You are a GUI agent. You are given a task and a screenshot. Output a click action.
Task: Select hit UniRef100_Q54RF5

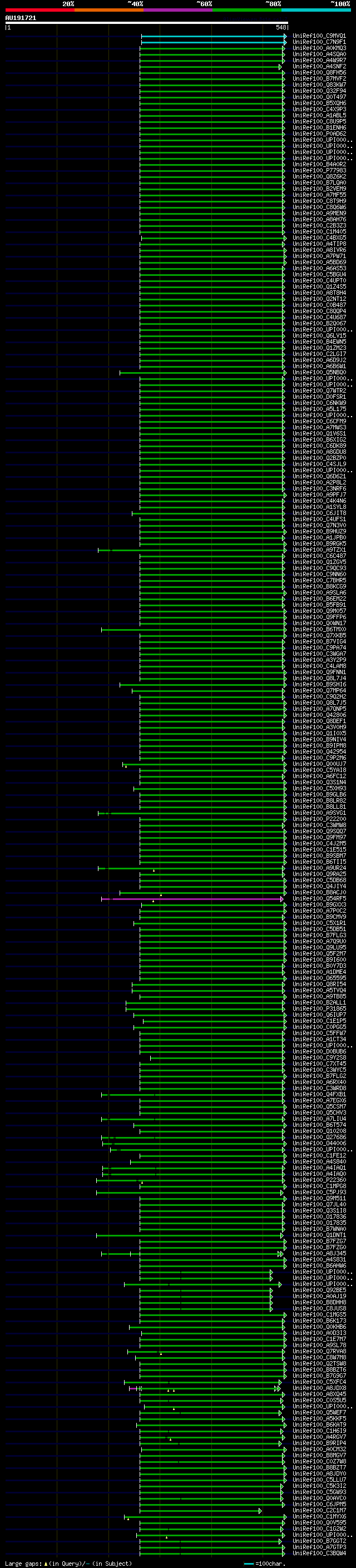pyautogui.click(x=319, y=898)
